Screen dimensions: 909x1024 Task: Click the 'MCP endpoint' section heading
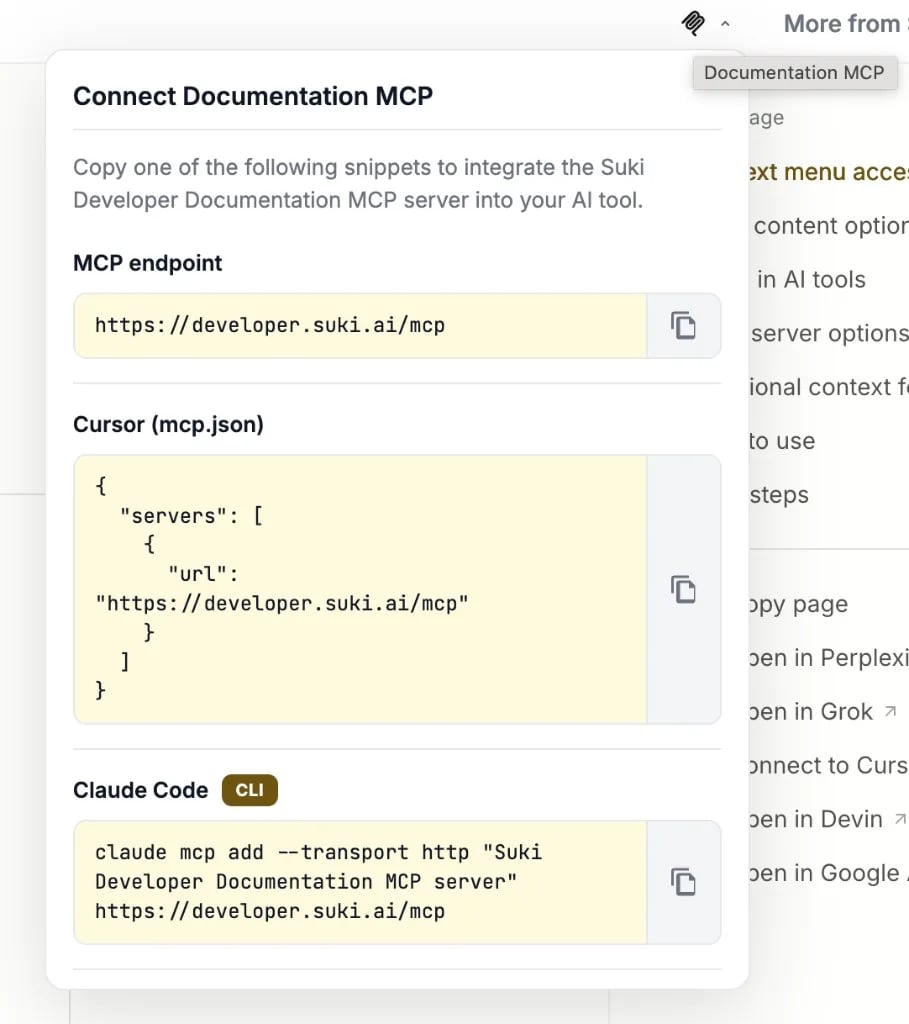point(148,263)
